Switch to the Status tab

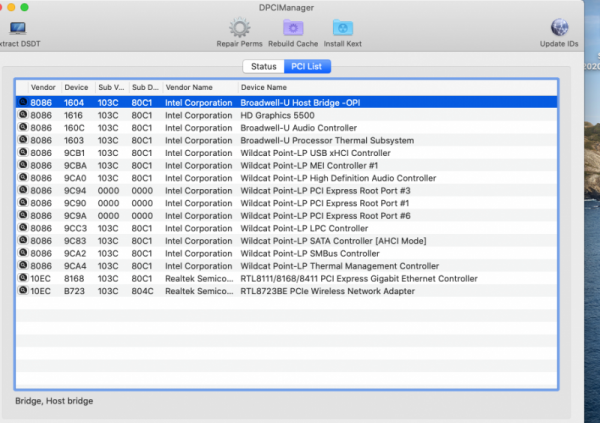(x=263, y=66)
